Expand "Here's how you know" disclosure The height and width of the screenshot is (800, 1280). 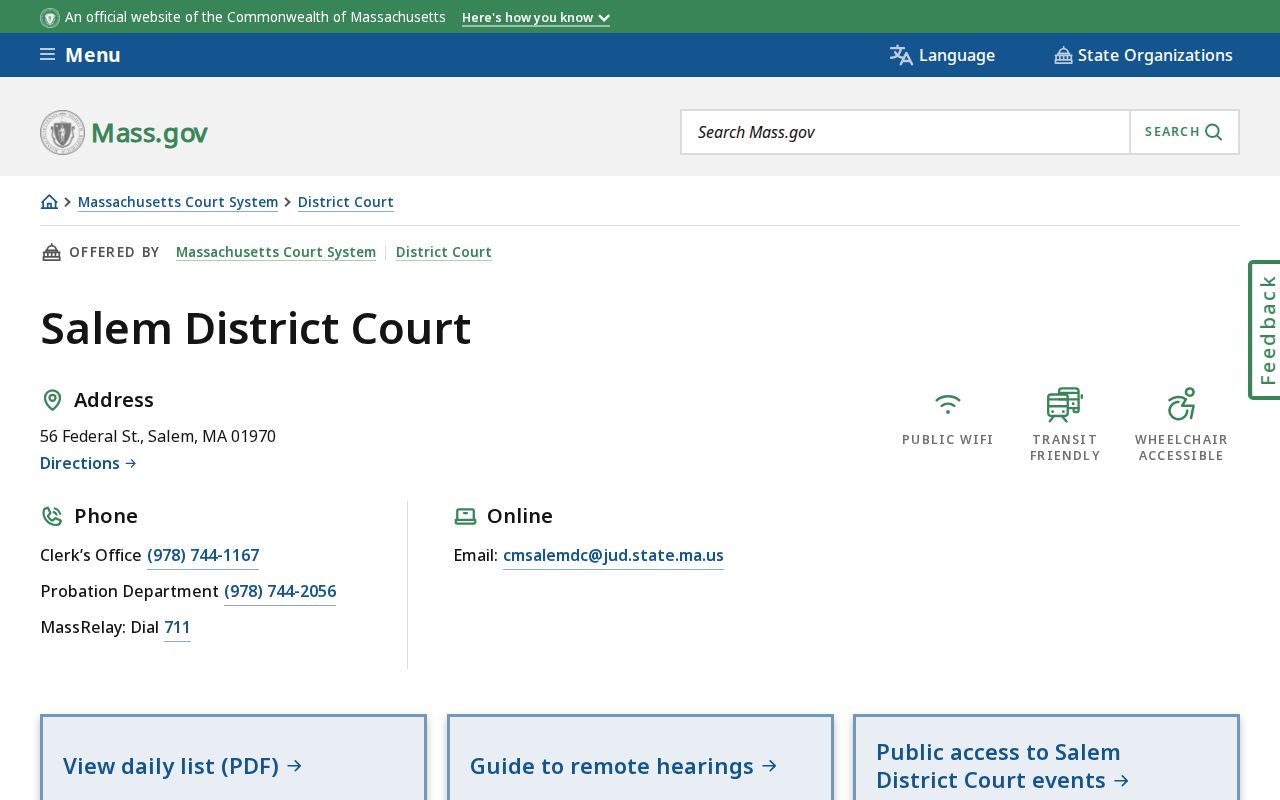pos(536,17)
